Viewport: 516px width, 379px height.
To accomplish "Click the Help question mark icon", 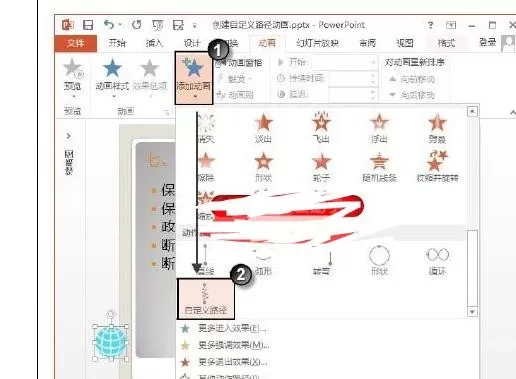I will 430,25.
